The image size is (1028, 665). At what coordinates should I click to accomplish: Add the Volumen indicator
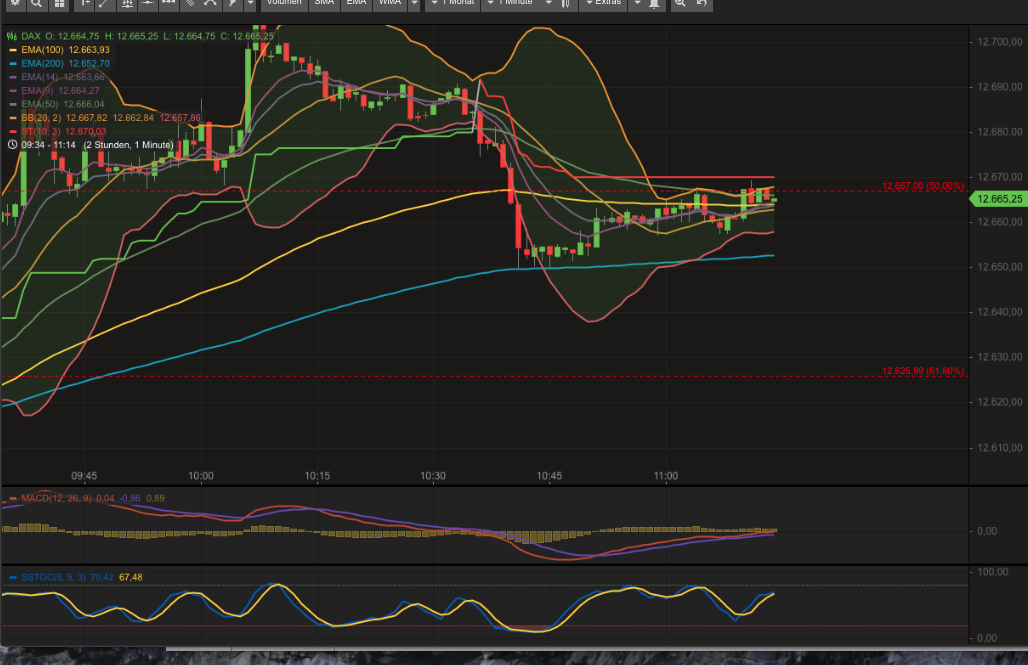click(284, 3)
